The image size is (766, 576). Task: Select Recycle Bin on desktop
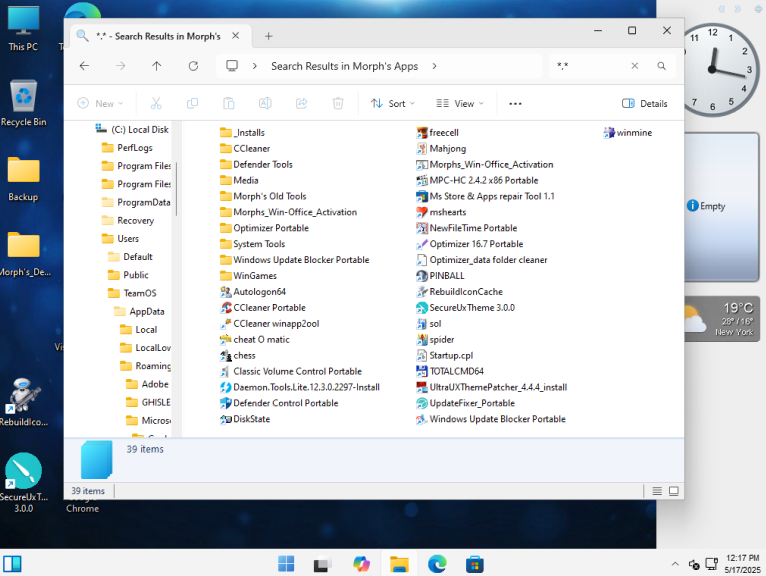click(x=23, y=104)
